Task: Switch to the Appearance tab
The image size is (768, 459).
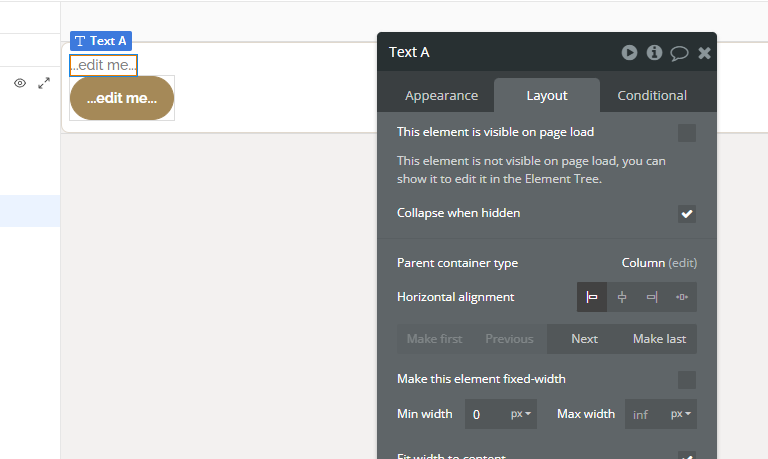Action: [441, 96]
